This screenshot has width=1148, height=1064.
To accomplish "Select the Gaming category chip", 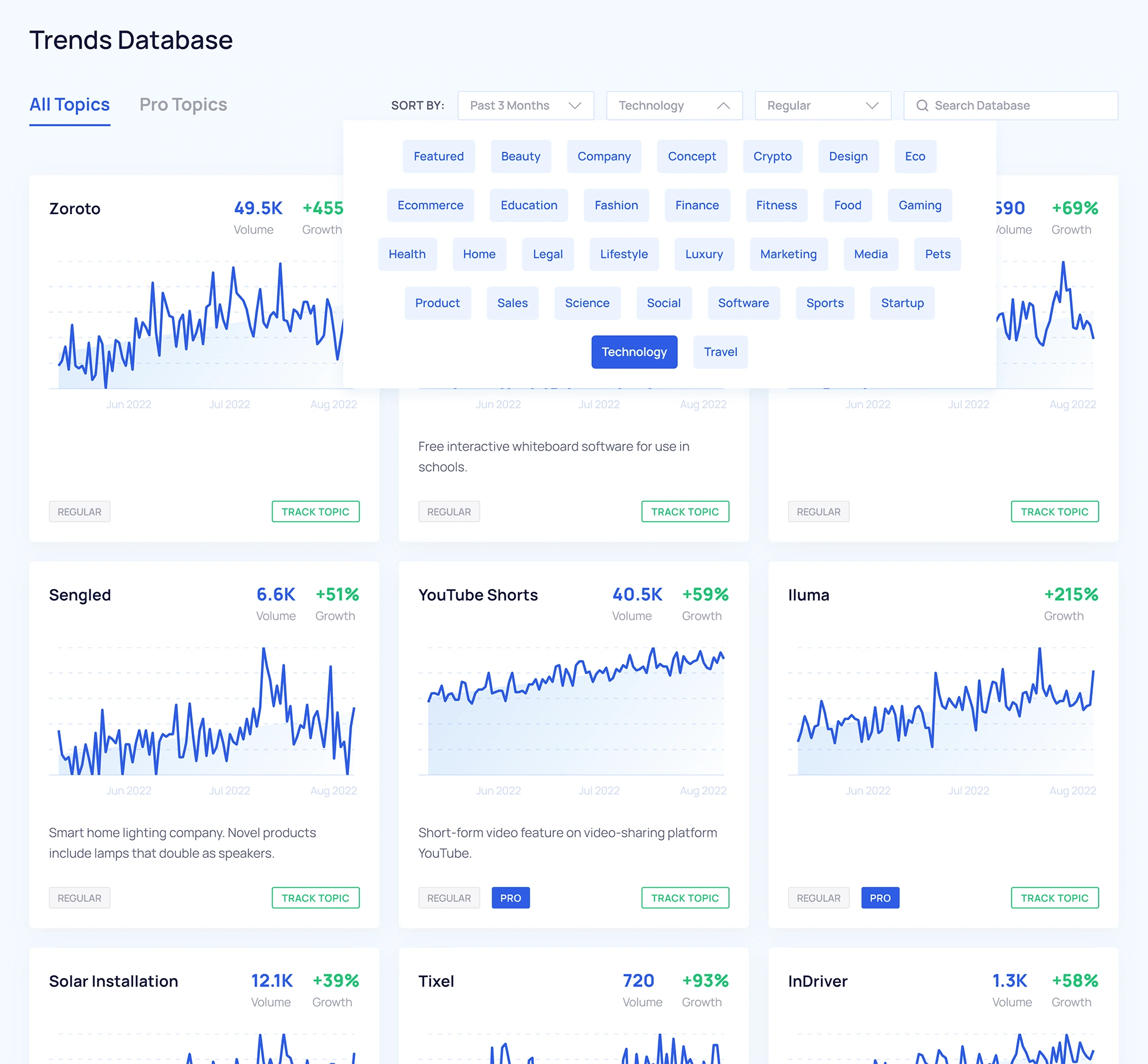I will pos(920,206).
